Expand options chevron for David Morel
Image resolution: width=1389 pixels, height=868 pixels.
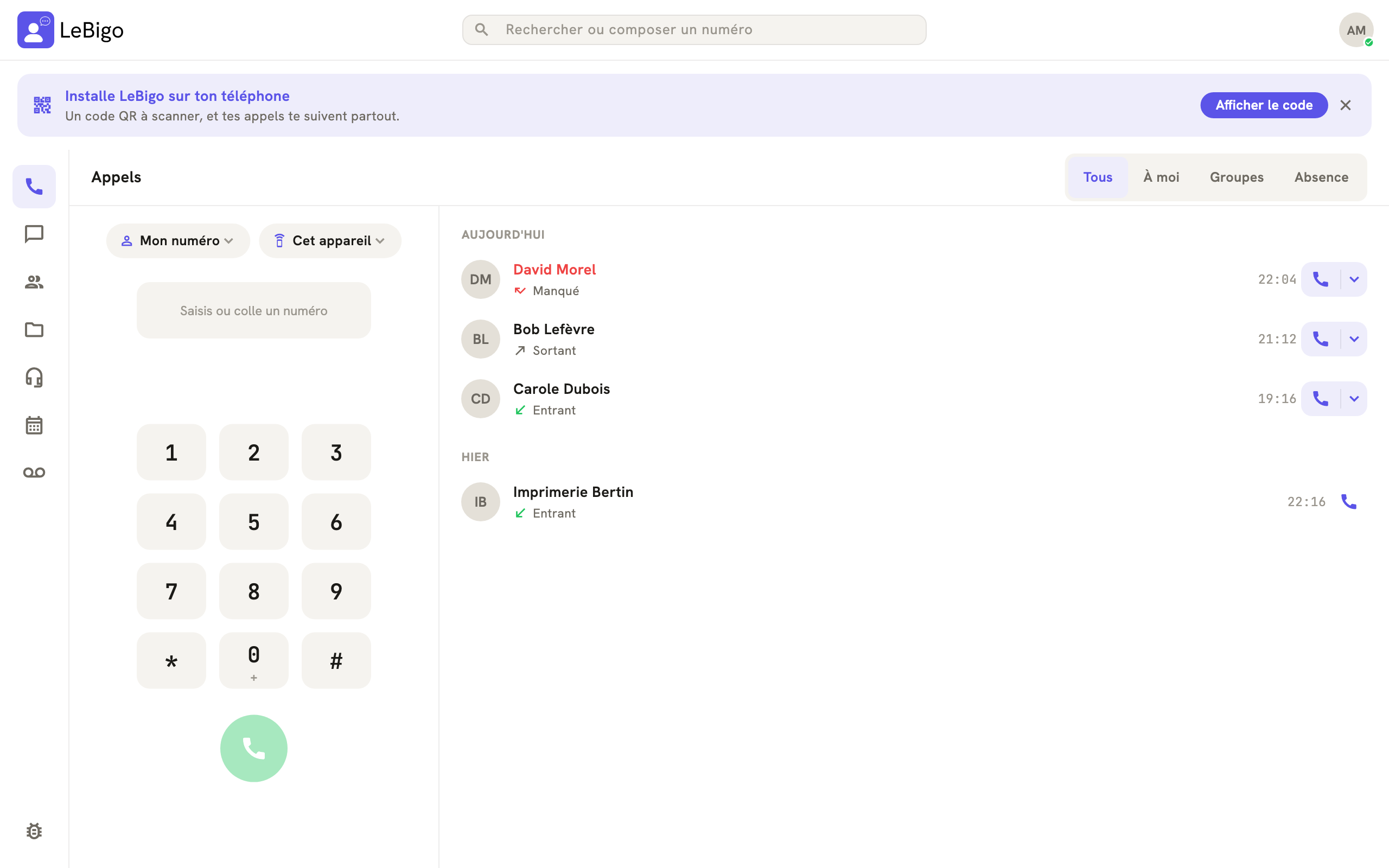pyautogui.click(x=1354, y=279)
